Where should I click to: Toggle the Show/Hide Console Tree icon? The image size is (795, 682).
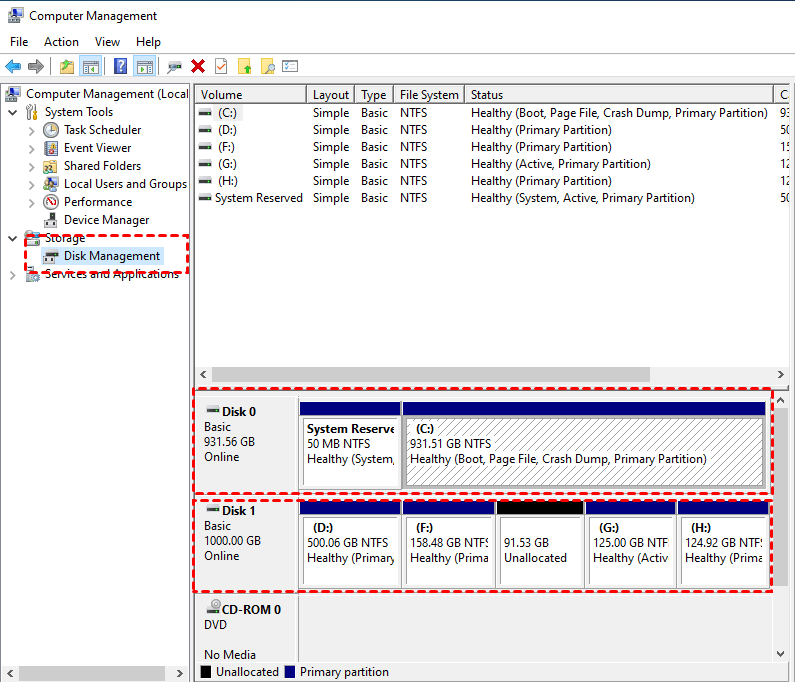[91, 66]
